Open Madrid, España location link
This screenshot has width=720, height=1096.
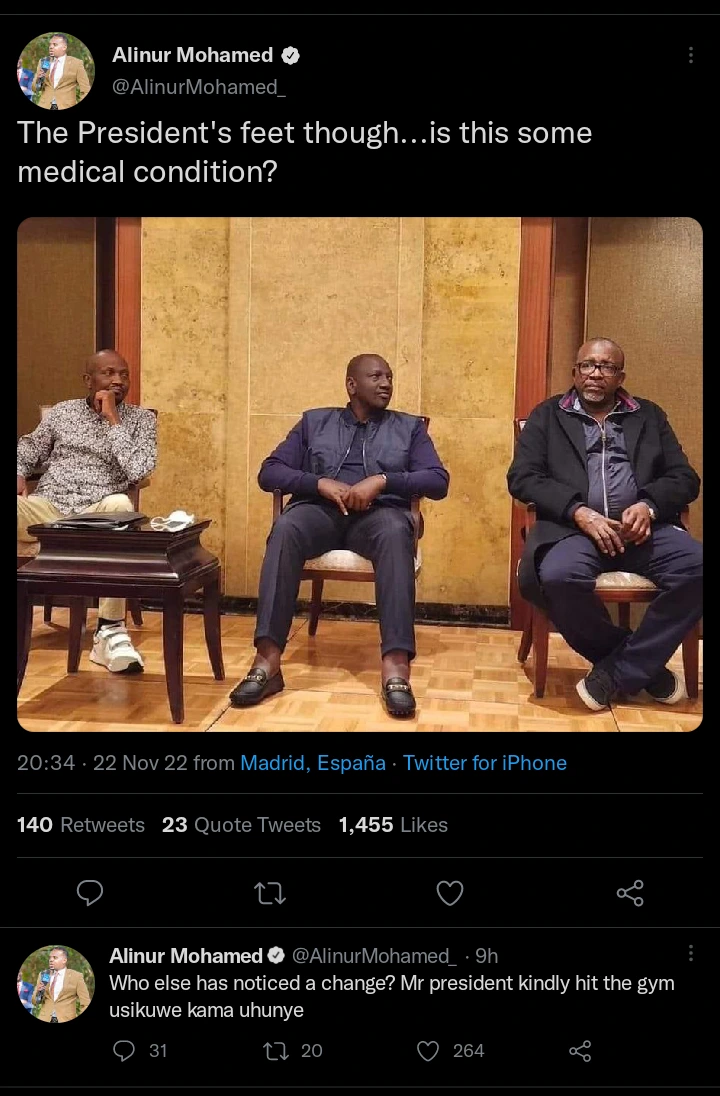[x=313, y=763]
